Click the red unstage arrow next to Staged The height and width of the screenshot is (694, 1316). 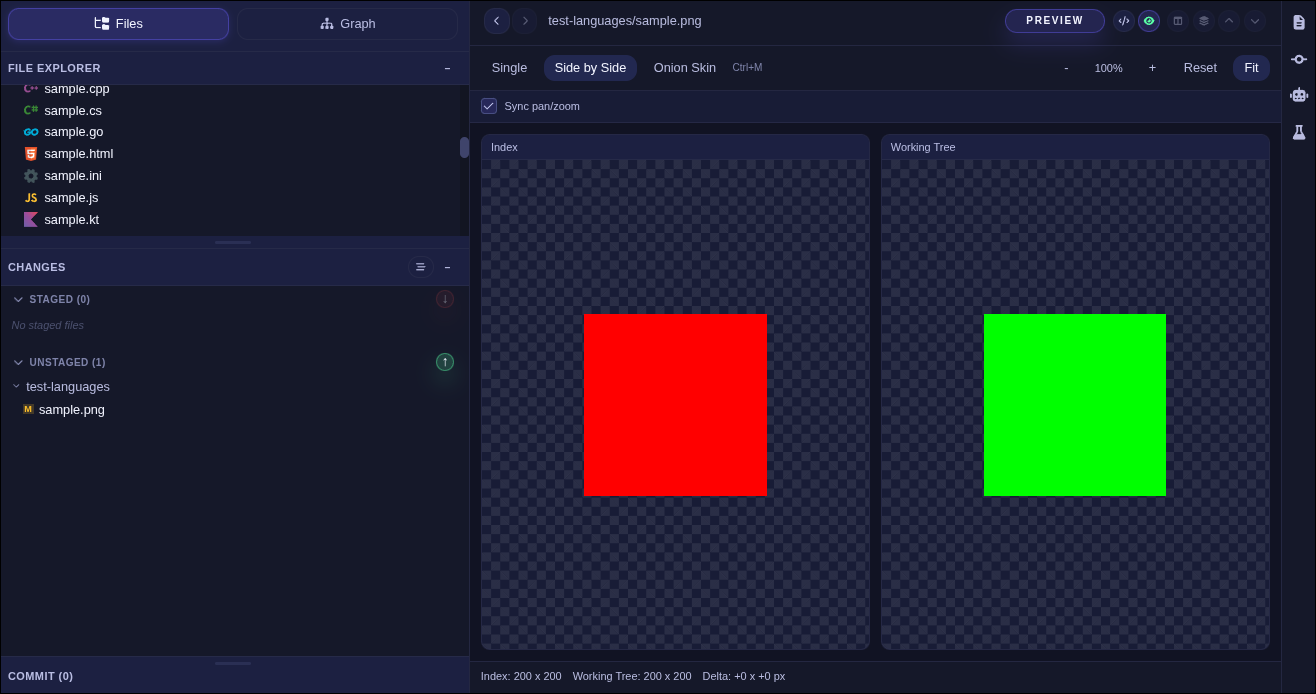[444, 299]
